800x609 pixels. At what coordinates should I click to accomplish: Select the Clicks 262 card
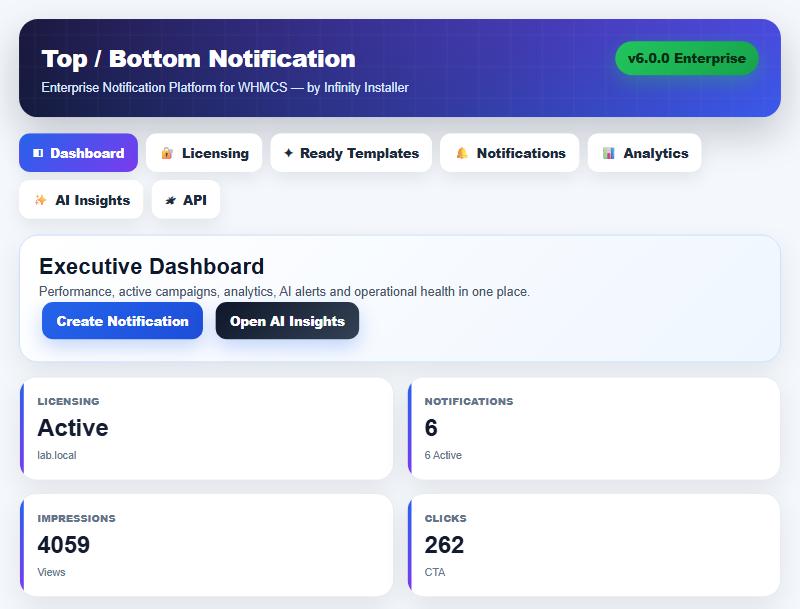(x=594, y=545)
